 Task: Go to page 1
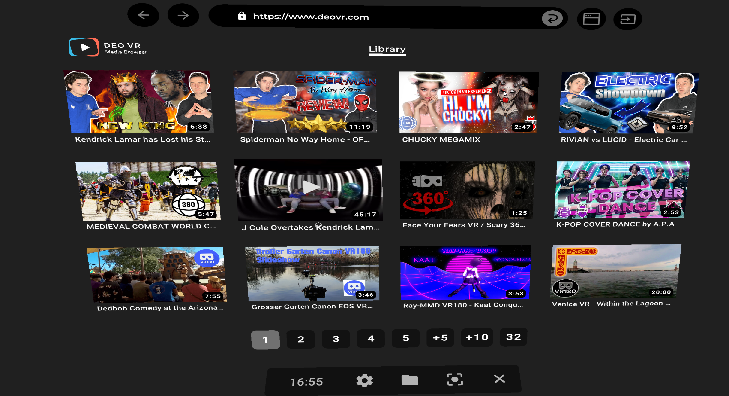tap(265, 340)
